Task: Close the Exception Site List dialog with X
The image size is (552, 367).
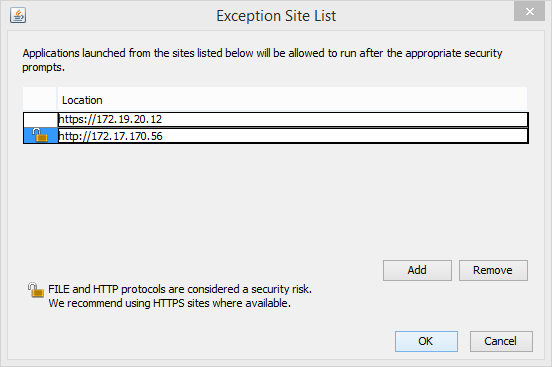Action: [x=529, y=12]
